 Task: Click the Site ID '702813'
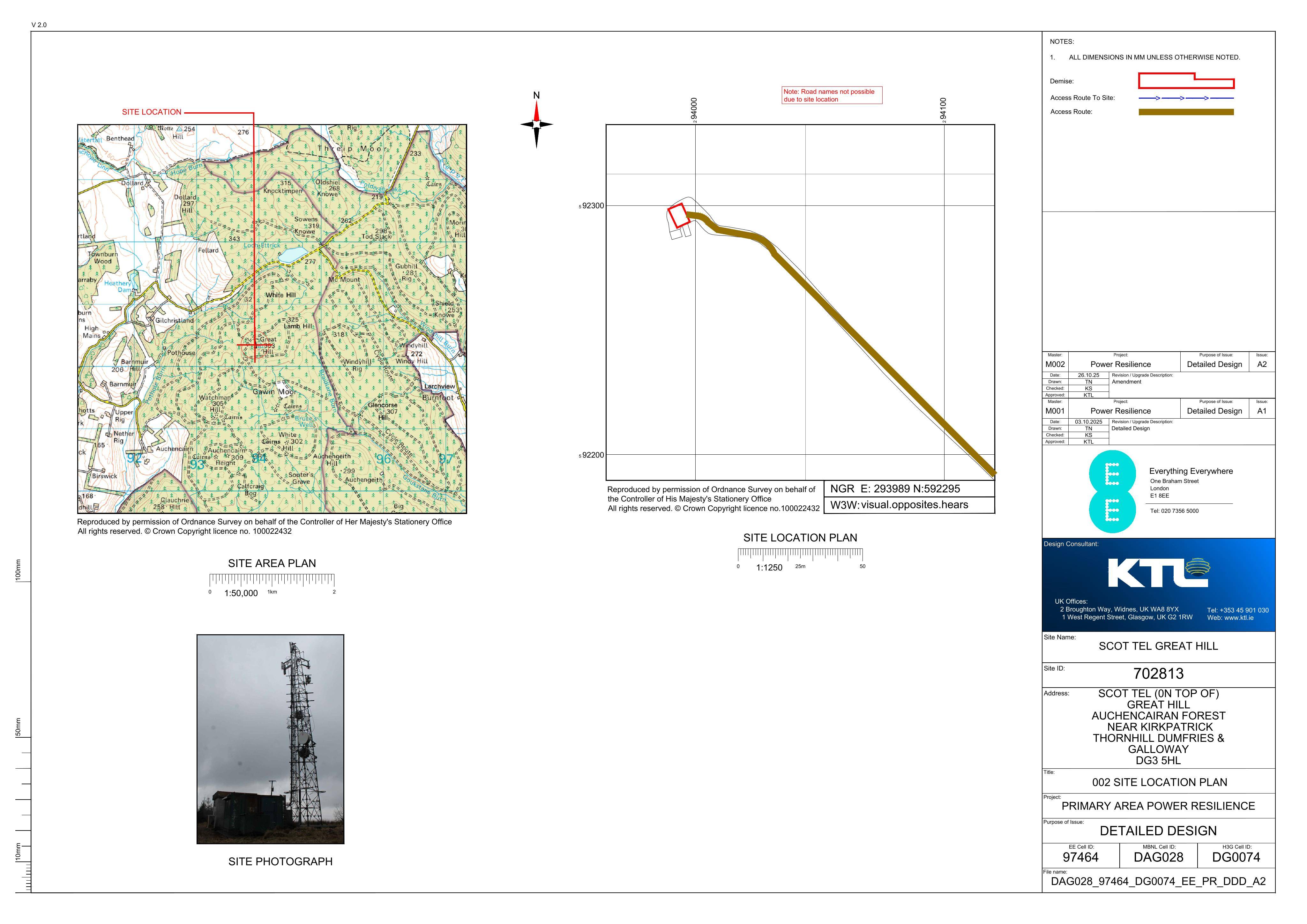click(x=1158, y=674)
